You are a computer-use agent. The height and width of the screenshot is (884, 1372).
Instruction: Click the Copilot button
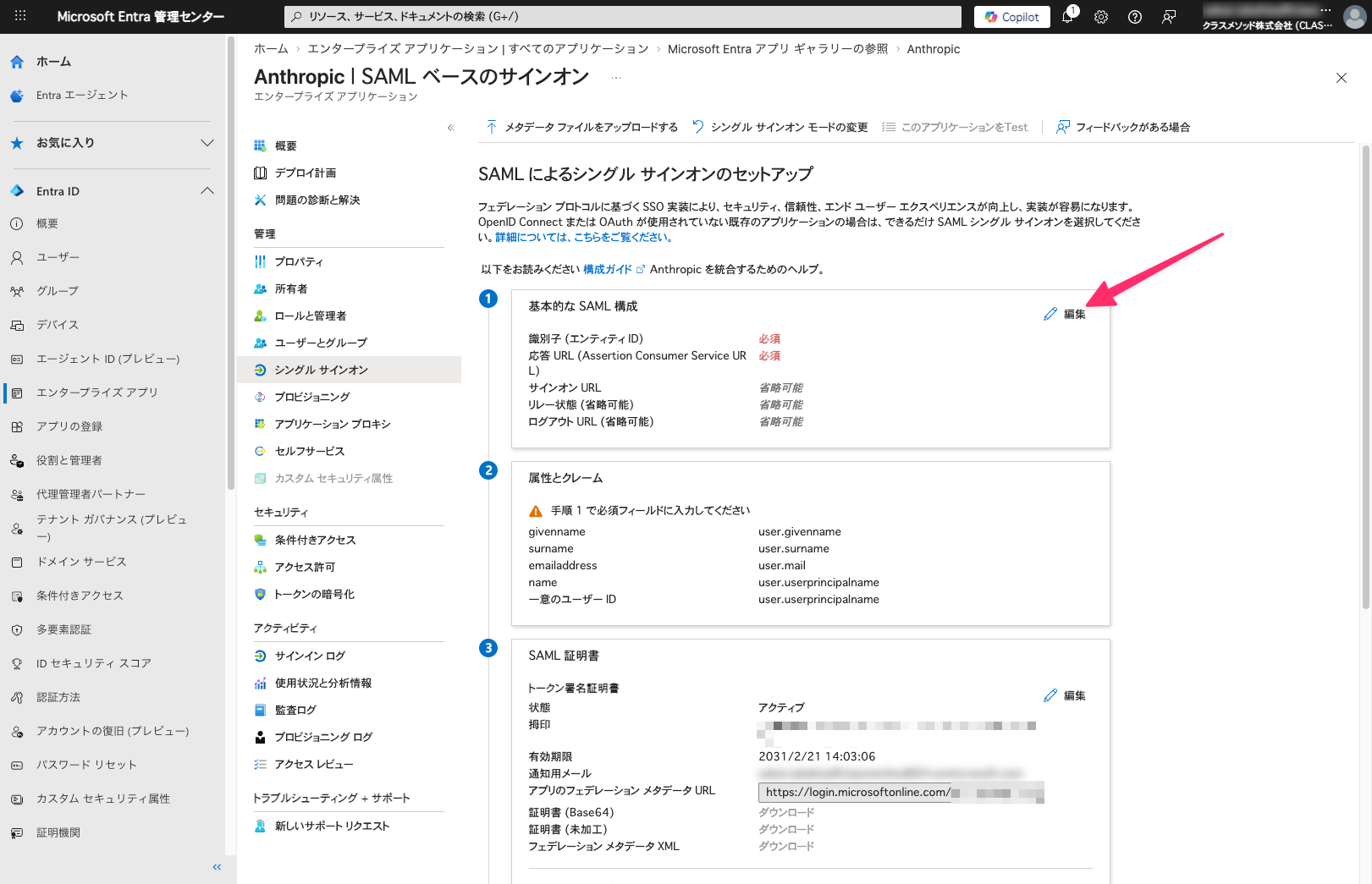[1012, 17]
